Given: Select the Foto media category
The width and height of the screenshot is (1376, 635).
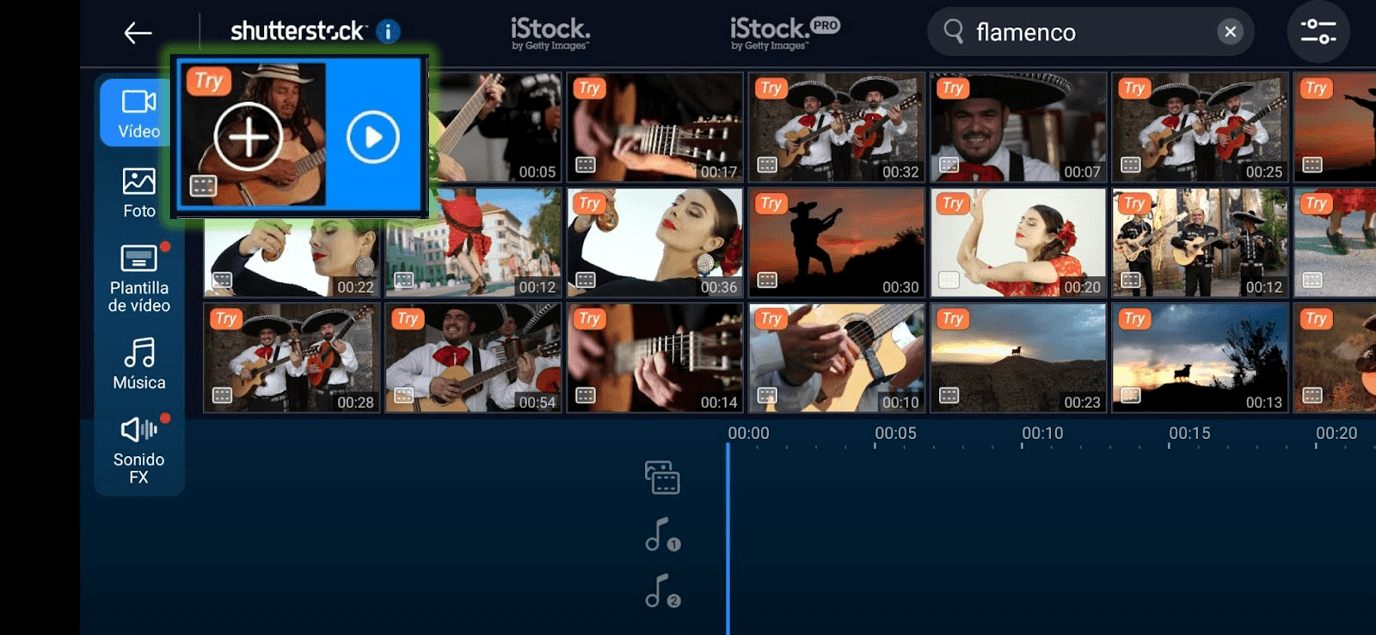Looking at the screenshot, I should 139,193.
